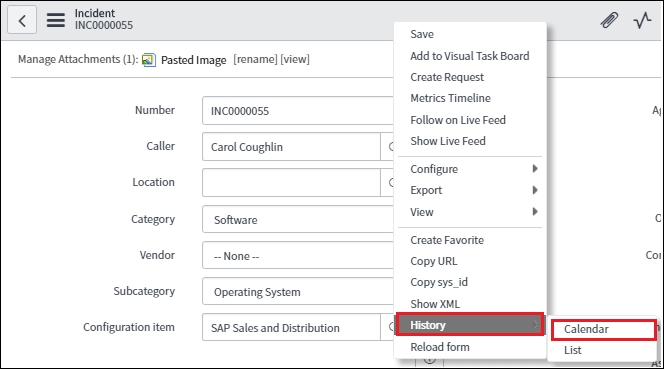Expand the Configure submenu
664x369 pixels.
470,169
